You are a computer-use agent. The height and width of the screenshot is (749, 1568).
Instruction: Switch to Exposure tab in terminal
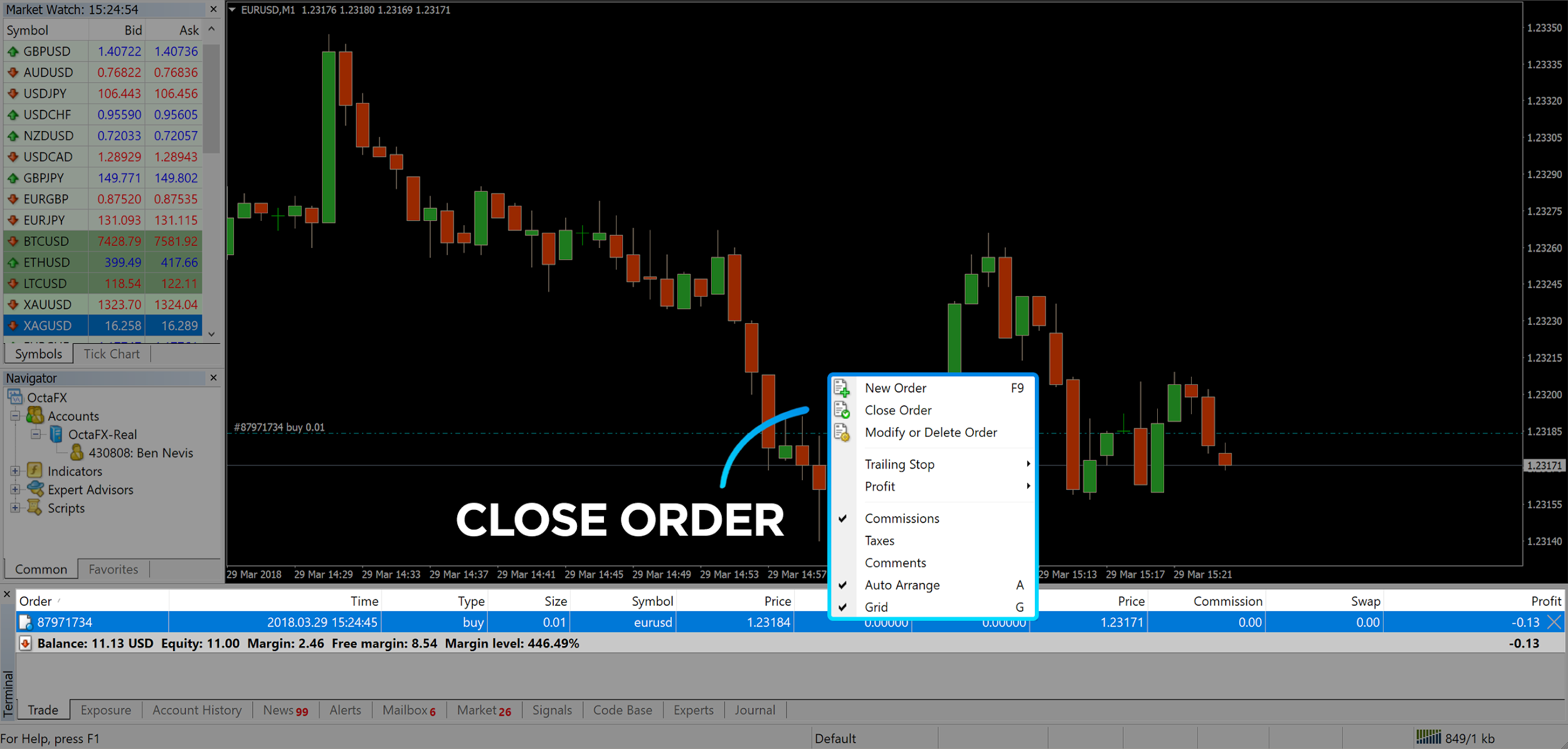105,709
